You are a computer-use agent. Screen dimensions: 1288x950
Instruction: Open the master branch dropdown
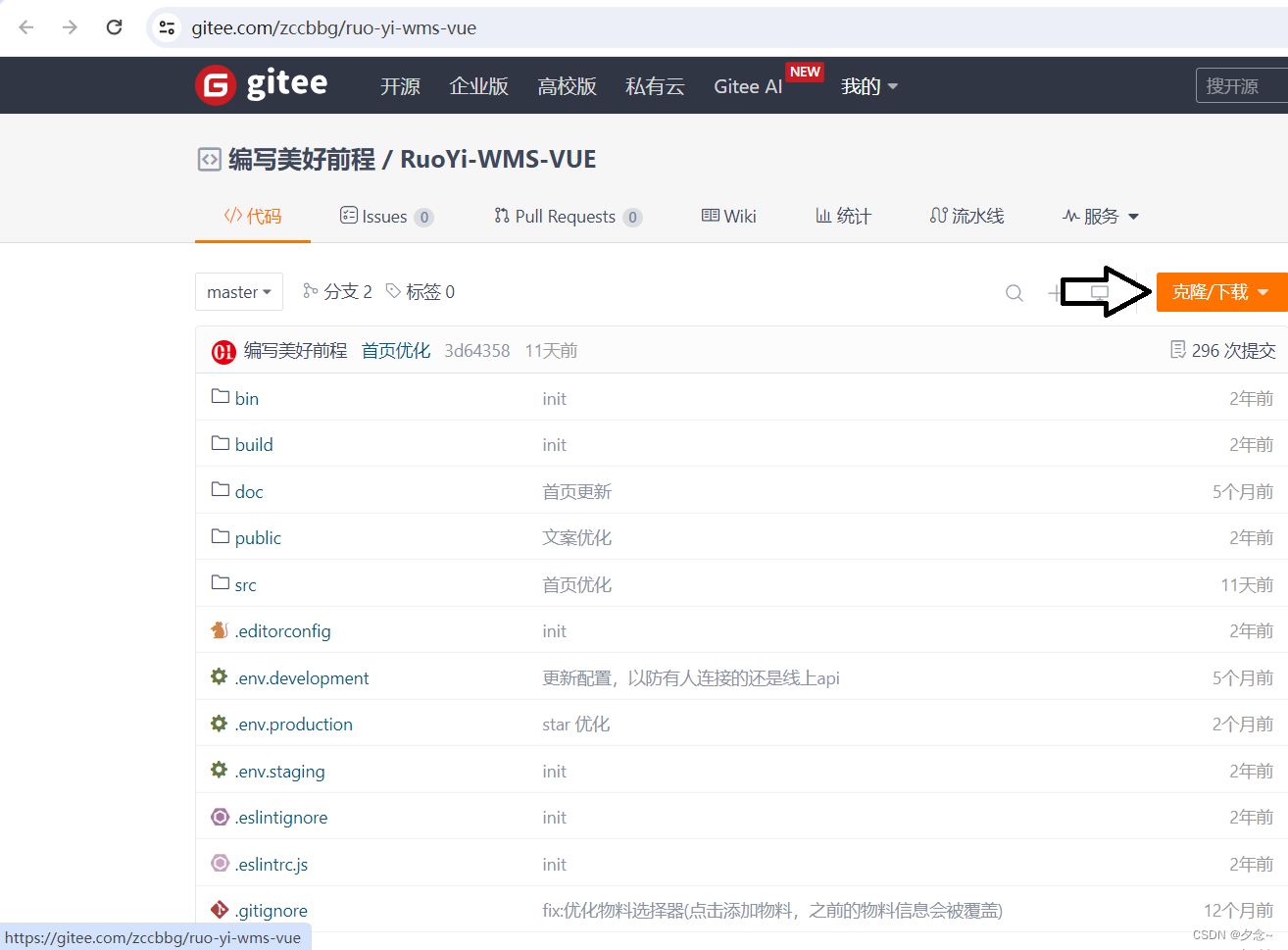click(x=239, y=292)
